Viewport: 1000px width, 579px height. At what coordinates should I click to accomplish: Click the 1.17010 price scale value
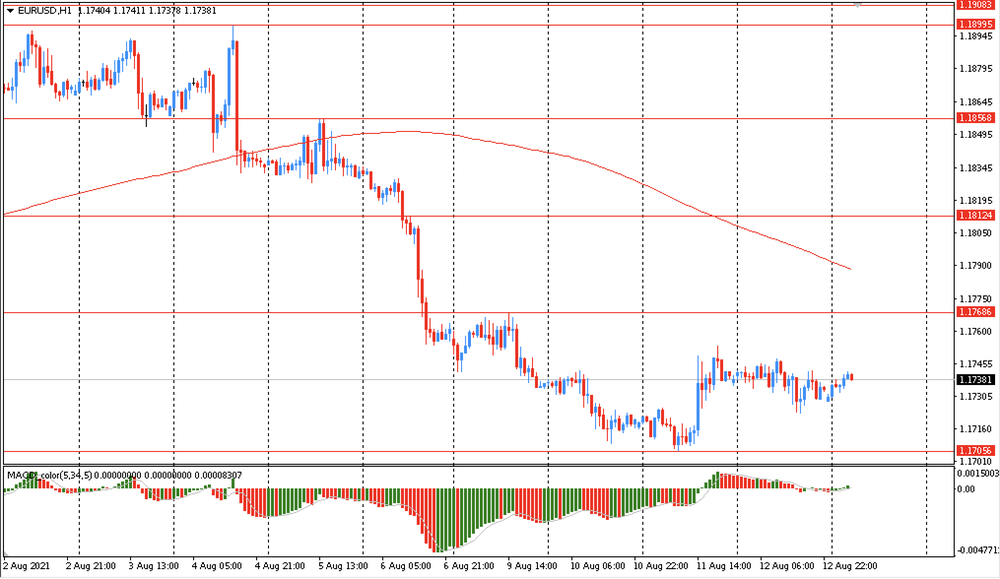[976, 461]
